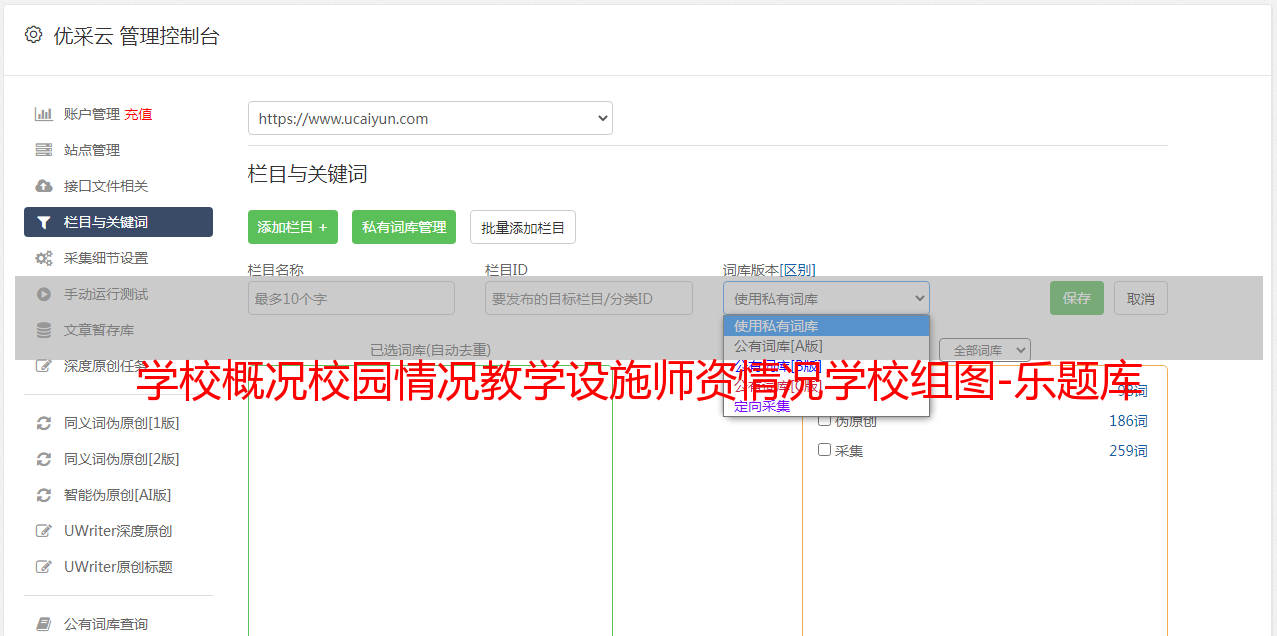Open 私有词库管理
Image resolution: width=1277 pixels, height=636 pixels.
pyautogui.click(x=404, y=227)
